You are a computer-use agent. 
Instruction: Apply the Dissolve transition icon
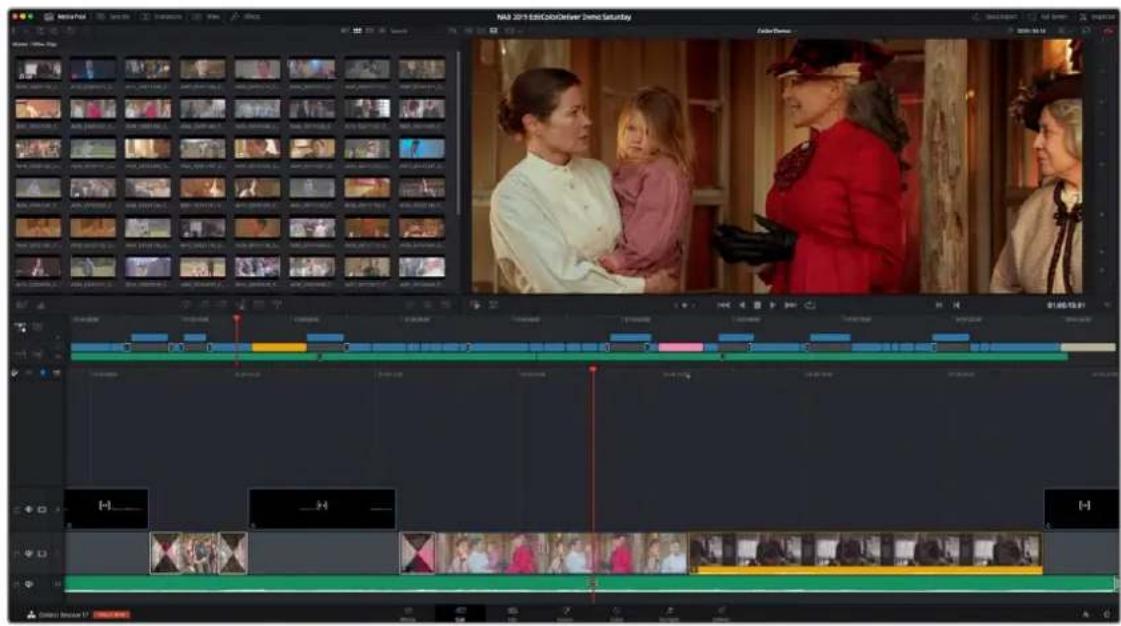(428, 304)
